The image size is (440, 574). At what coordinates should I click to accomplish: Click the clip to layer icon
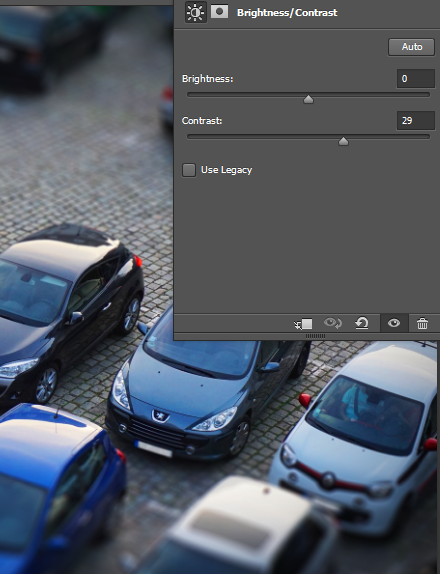pos(304,324)
